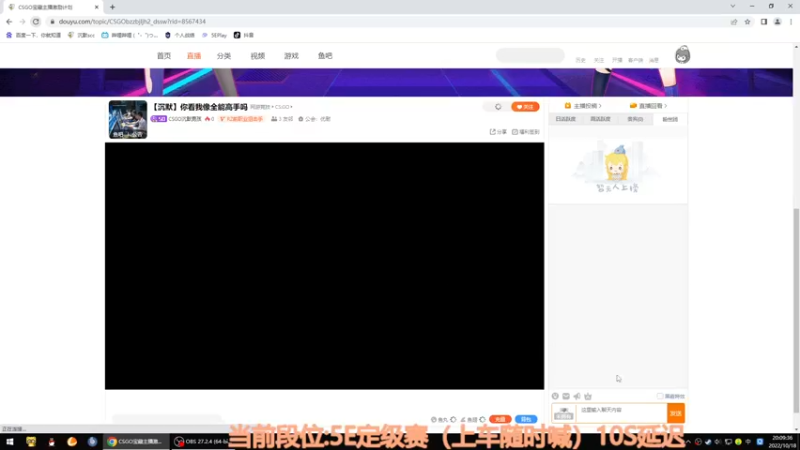Click the 鱼翅 balance icon
The width and height of the screenshot is (800, 450).
click(463, 419)
